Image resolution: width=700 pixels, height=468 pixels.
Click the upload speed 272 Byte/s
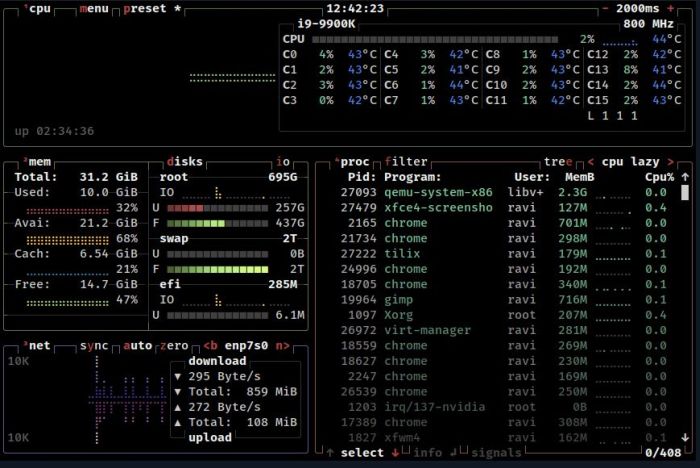coord(224,407)
